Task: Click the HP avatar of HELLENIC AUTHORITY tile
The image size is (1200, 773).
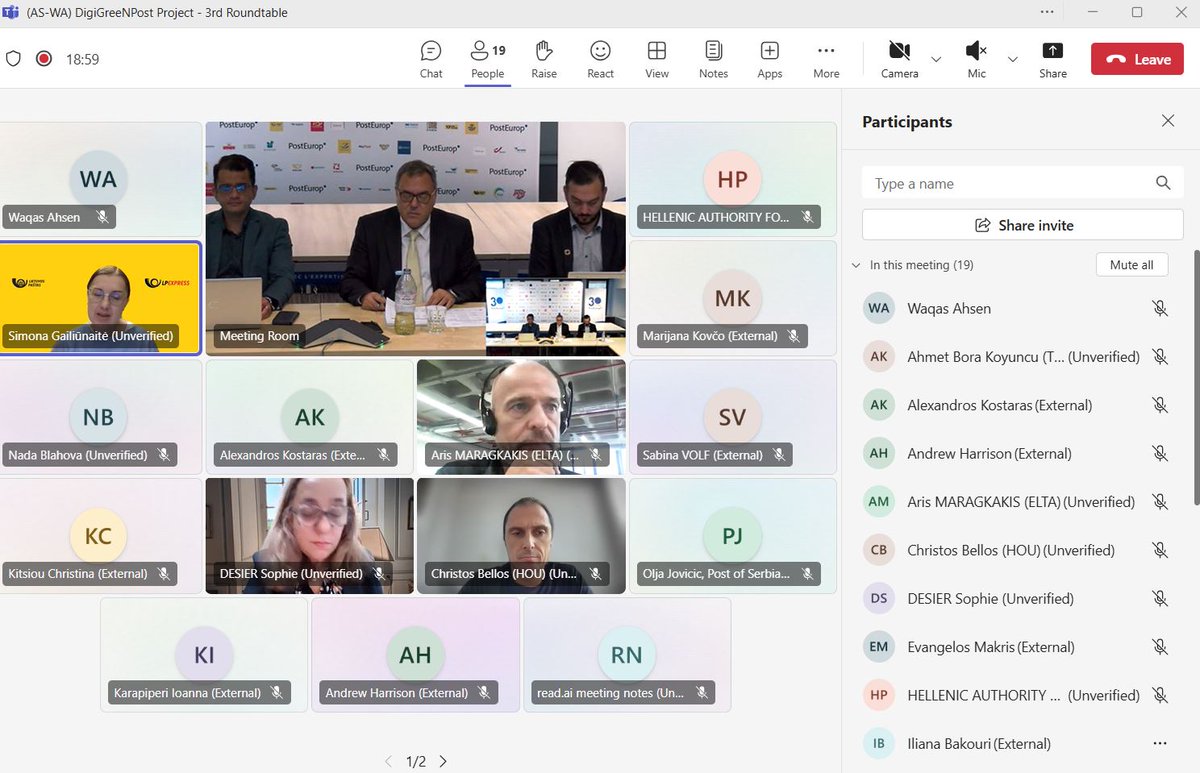Action: [x=732, y=180]
